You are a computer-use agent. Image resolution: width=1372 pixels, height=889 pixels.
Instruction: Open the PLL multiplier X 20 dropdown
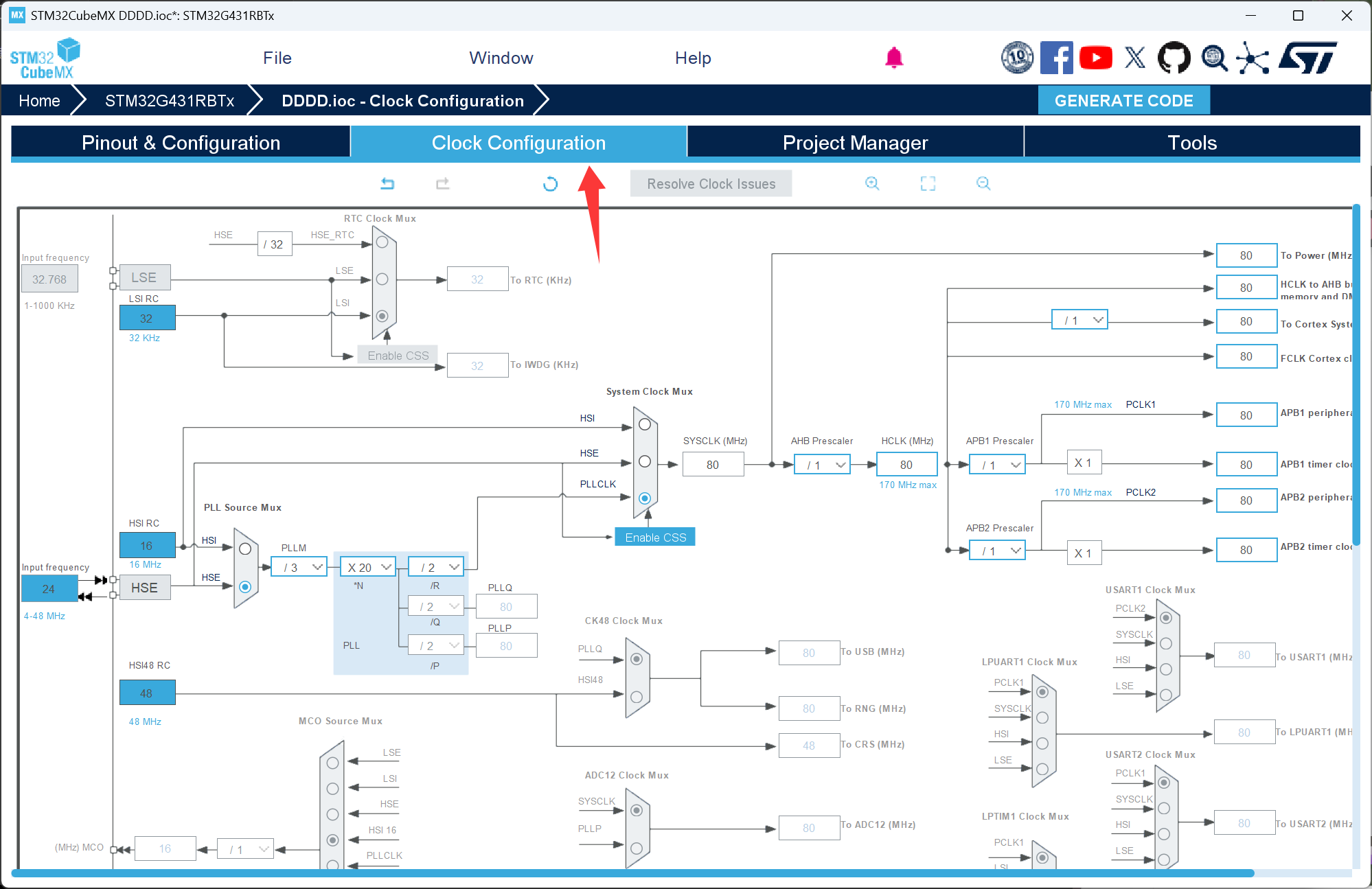(368, 567)
